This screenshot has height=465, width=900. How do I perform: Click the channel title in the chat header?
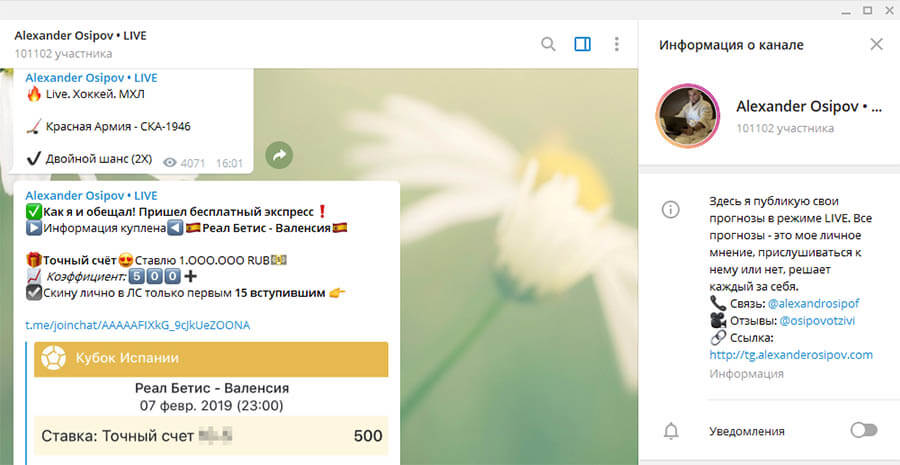coord(81,36)
